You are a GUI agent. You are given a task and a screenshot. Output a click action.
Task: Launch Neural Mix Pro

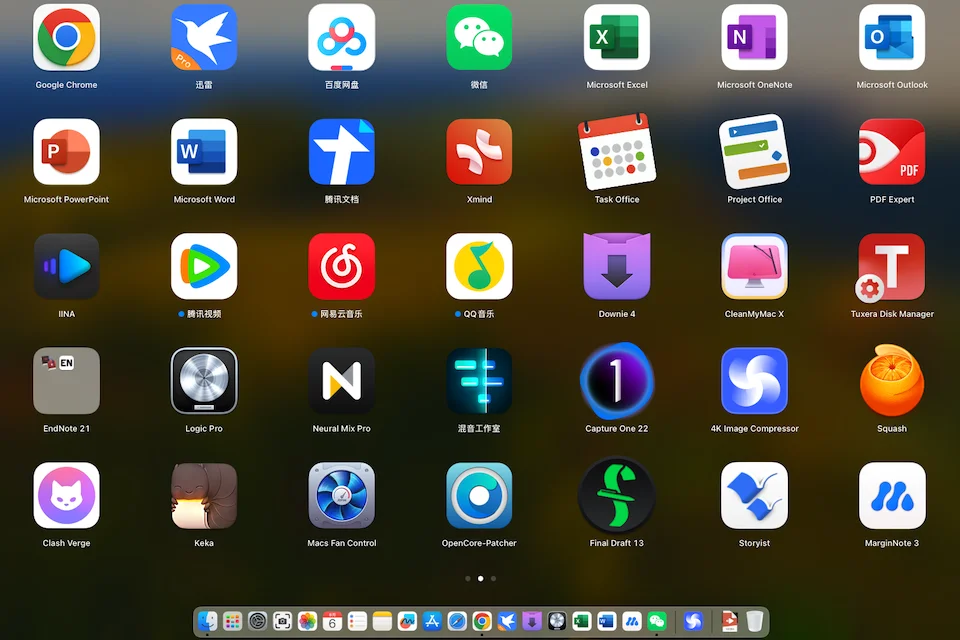coord(341,381)
